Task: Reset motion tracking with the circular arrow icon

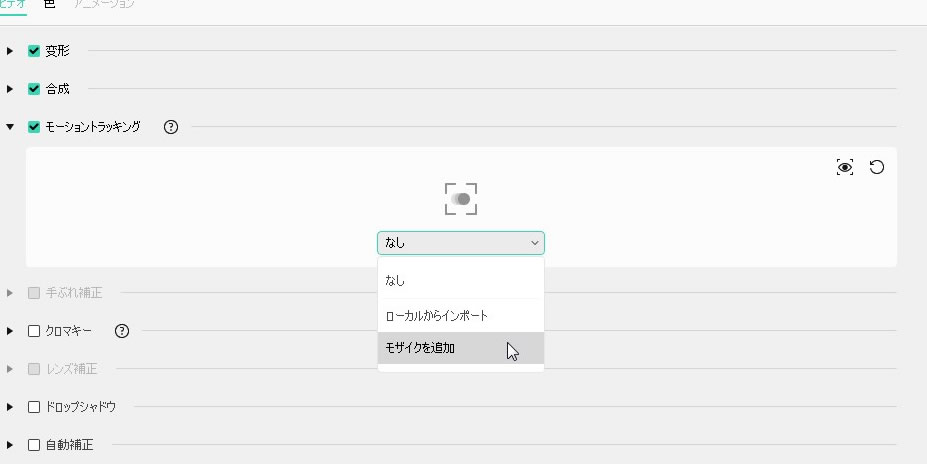Action: [877, 167]
